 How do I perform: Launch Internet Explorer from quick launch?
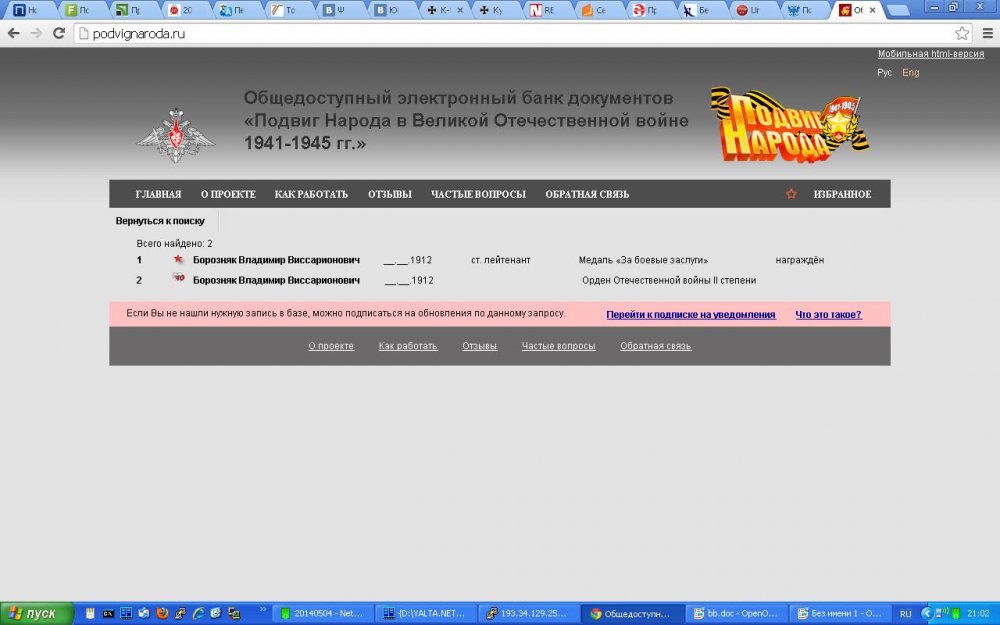click(198, 614)
